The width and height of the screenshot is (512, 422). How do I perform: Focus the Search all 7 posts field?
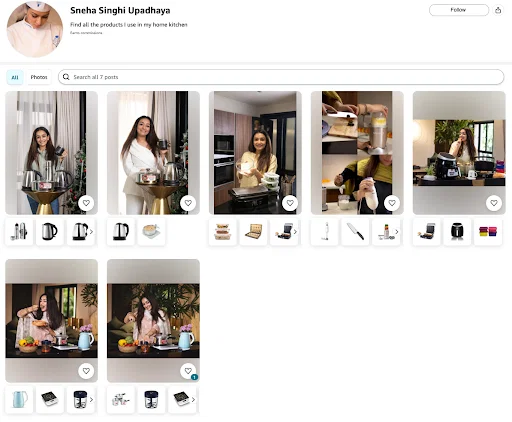tap(281, 77)
